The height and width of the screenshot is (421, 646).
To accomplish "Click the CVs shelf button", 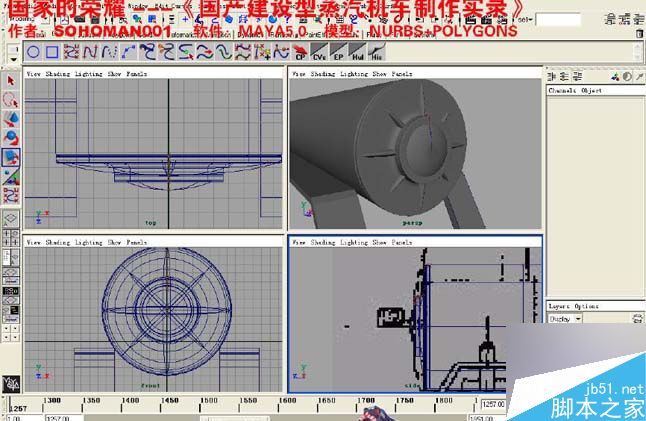I will point(319,52).
